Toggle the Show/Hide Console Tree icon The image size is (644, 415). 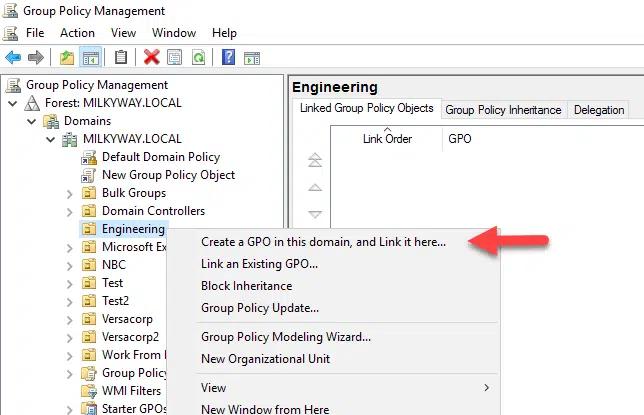[x=90, y=58]
